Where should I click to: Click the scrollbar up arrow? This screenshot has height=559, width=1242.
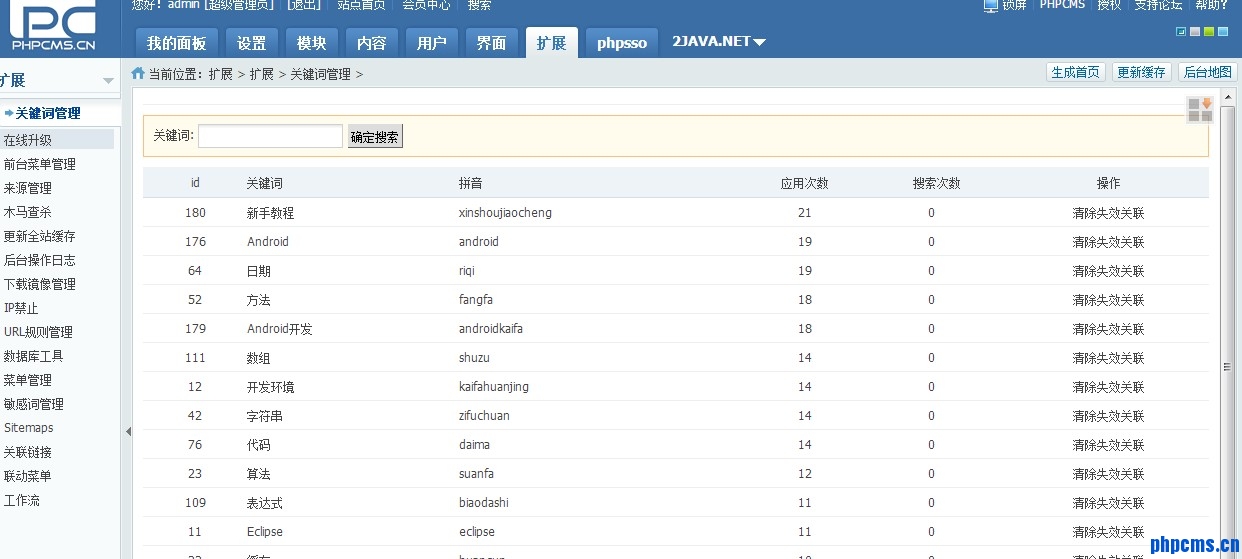point(1228,95)
